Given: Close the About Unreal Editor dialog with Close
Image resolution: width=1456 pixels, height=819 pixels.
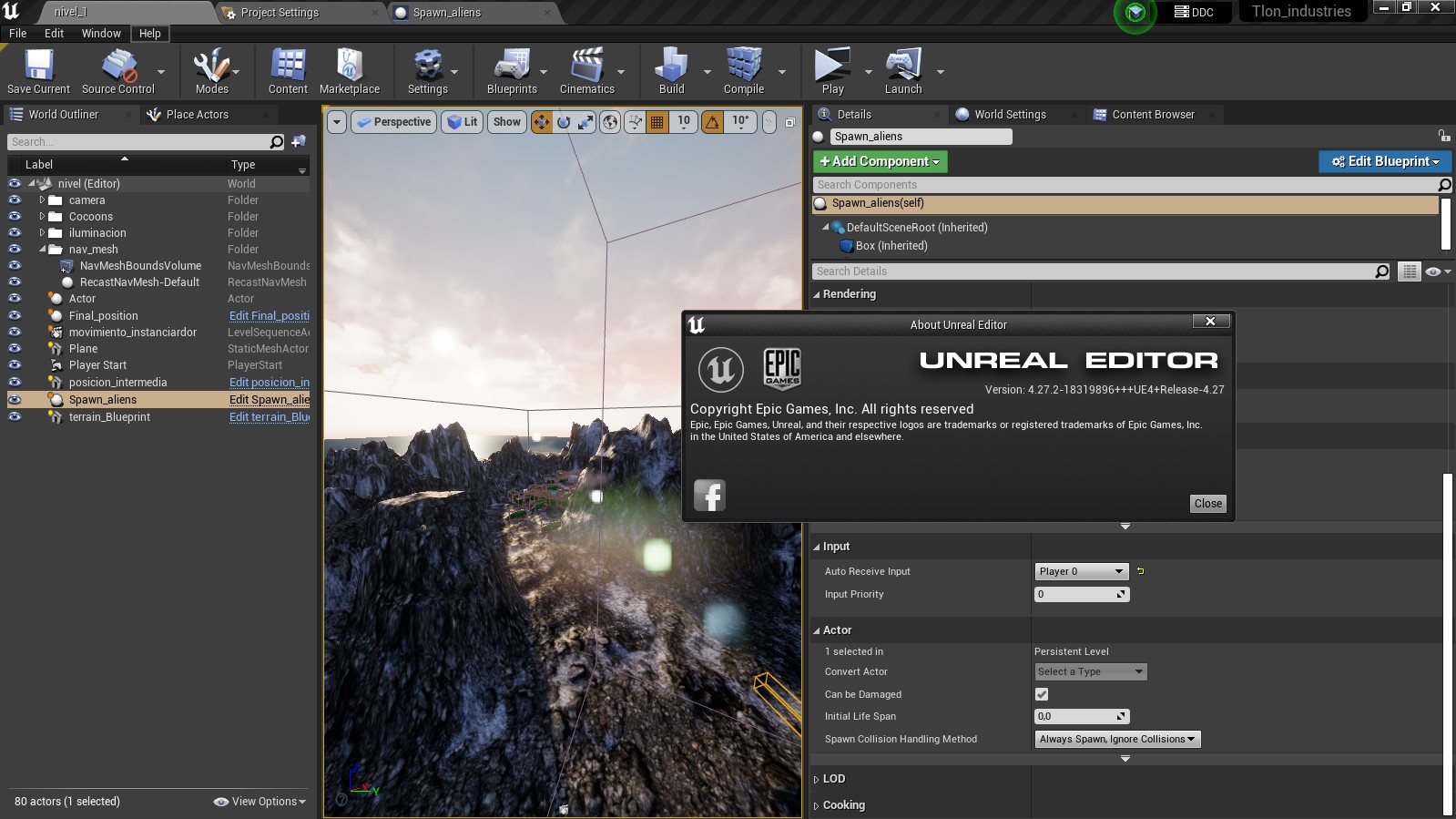Looking at the screenshot, I should pyautogui.click(x=1208, y=504).
